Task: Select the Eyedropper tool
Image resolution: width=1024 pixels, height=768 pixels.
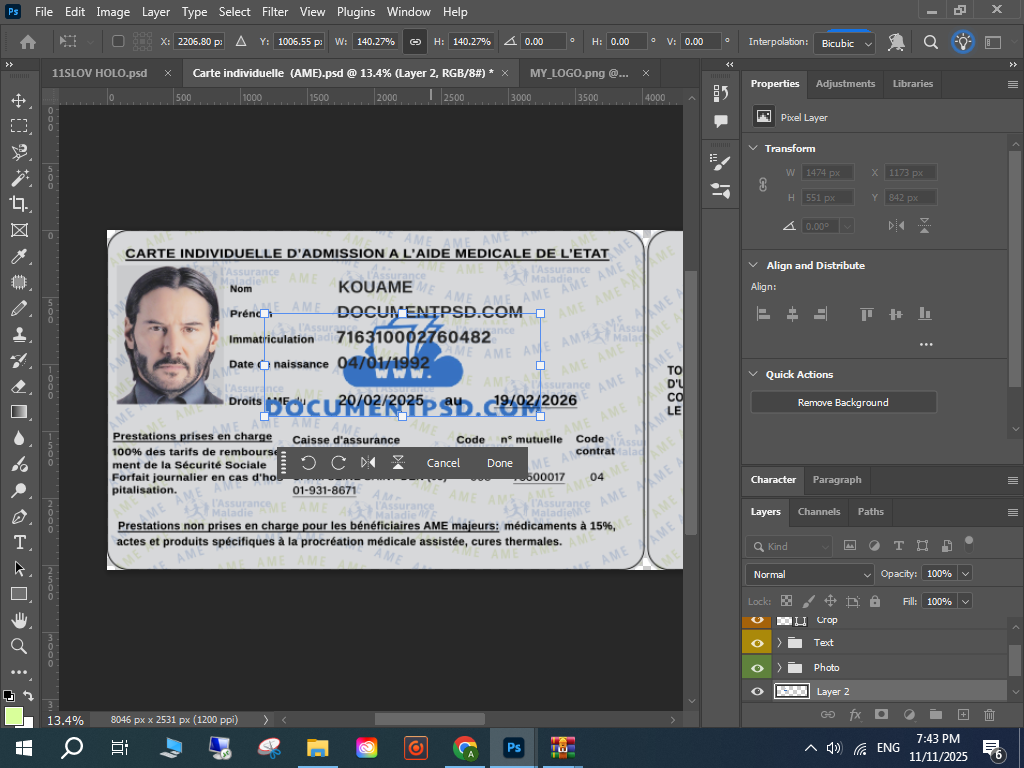Action: [18, 257]
